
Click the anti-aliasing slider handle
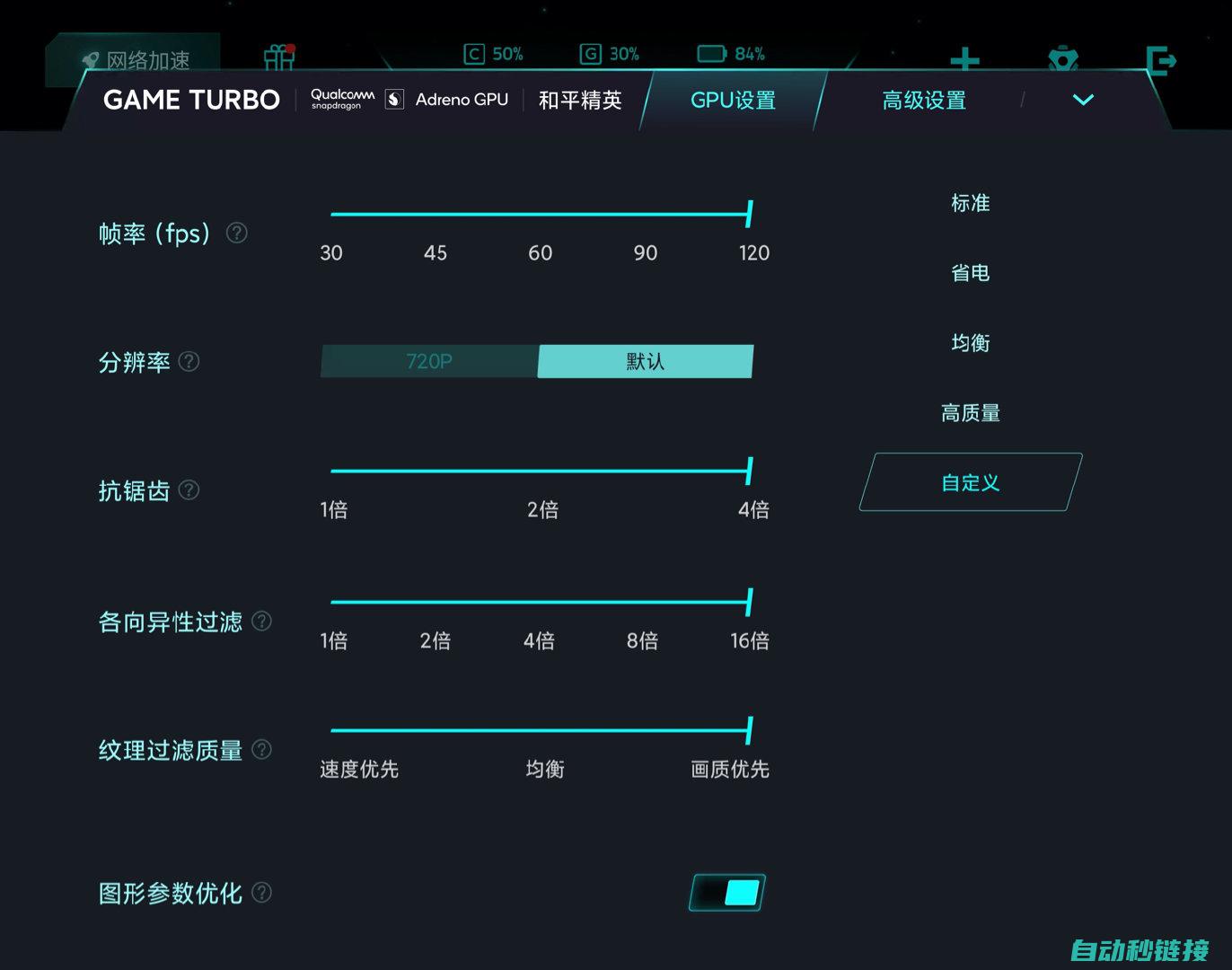pos(749,471)
